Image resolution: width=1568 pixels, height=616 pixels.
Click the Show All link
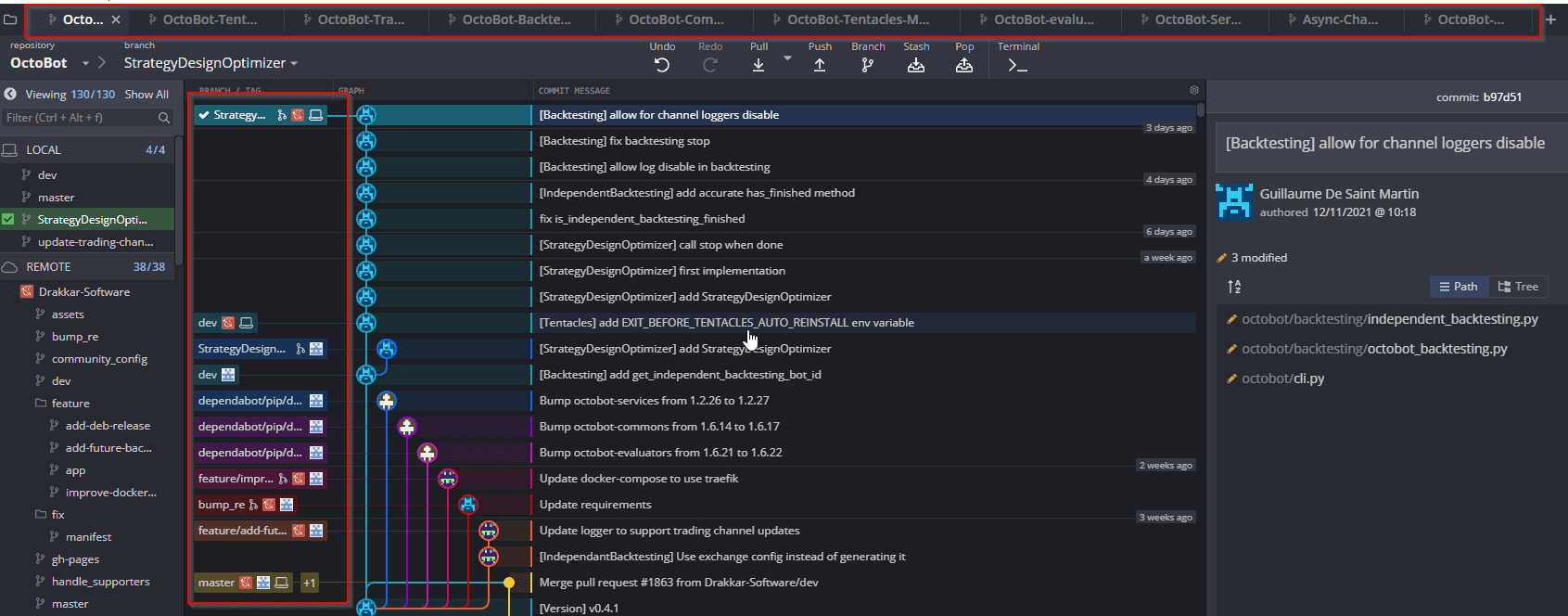pos(147,94)
